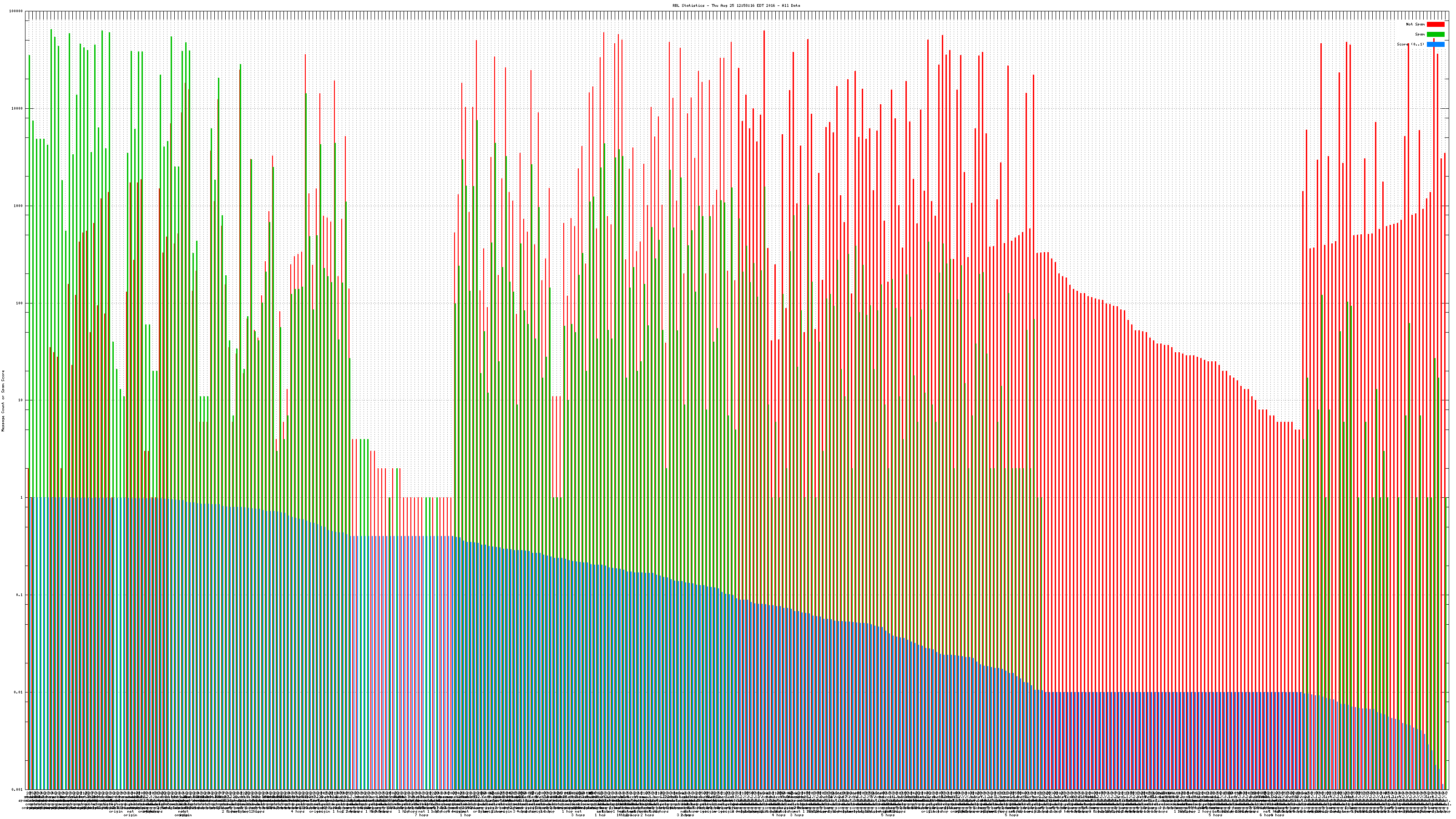Click the 100 y-axis tick label
1456x819 pixels.
[20, 303]
